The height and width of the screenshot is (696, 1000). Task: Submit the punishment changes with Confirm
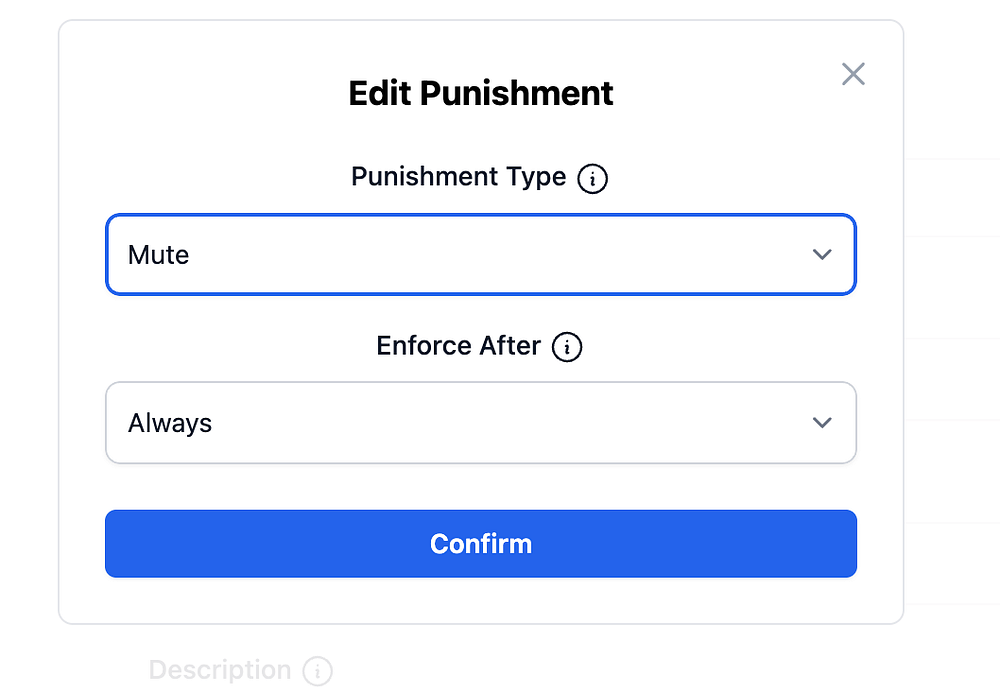point(480,543)
